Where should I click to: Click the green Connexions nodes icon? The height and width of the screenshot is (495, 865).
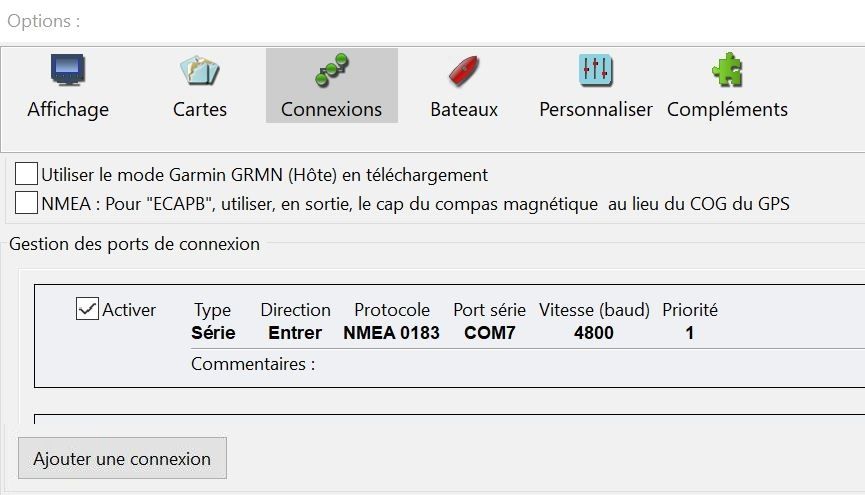[x=332, y=70]
